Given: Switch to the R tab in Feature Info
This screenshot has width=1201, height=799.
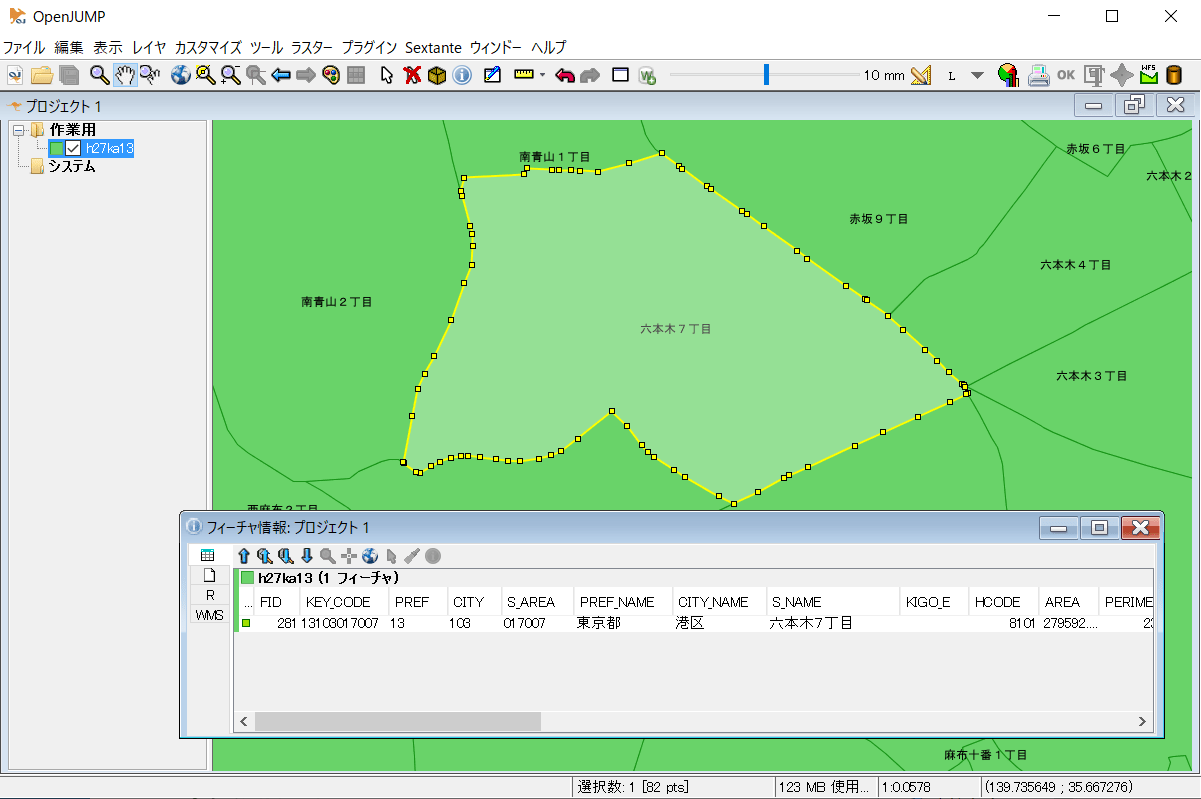Looking at the screenshot, I should 209,595.
